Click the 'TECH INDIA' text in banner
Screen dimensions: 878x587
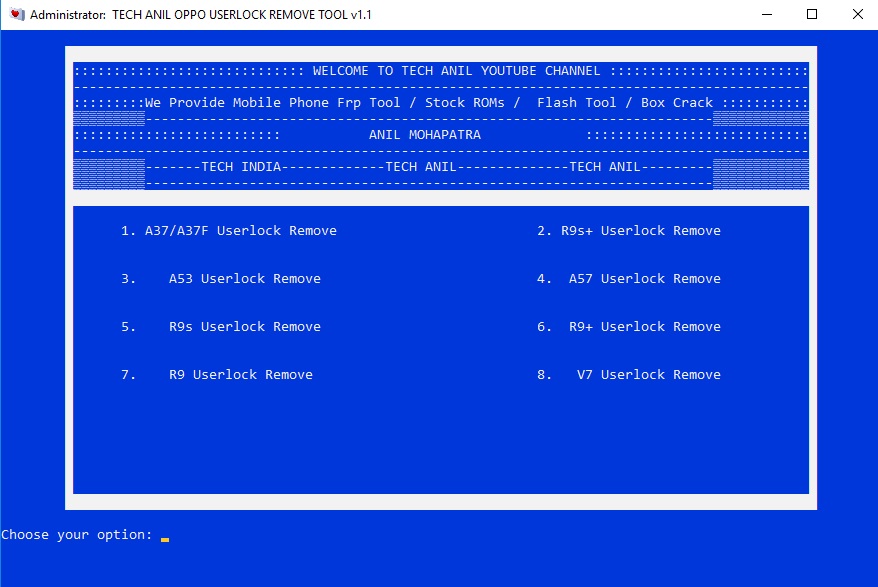(241, 166)
